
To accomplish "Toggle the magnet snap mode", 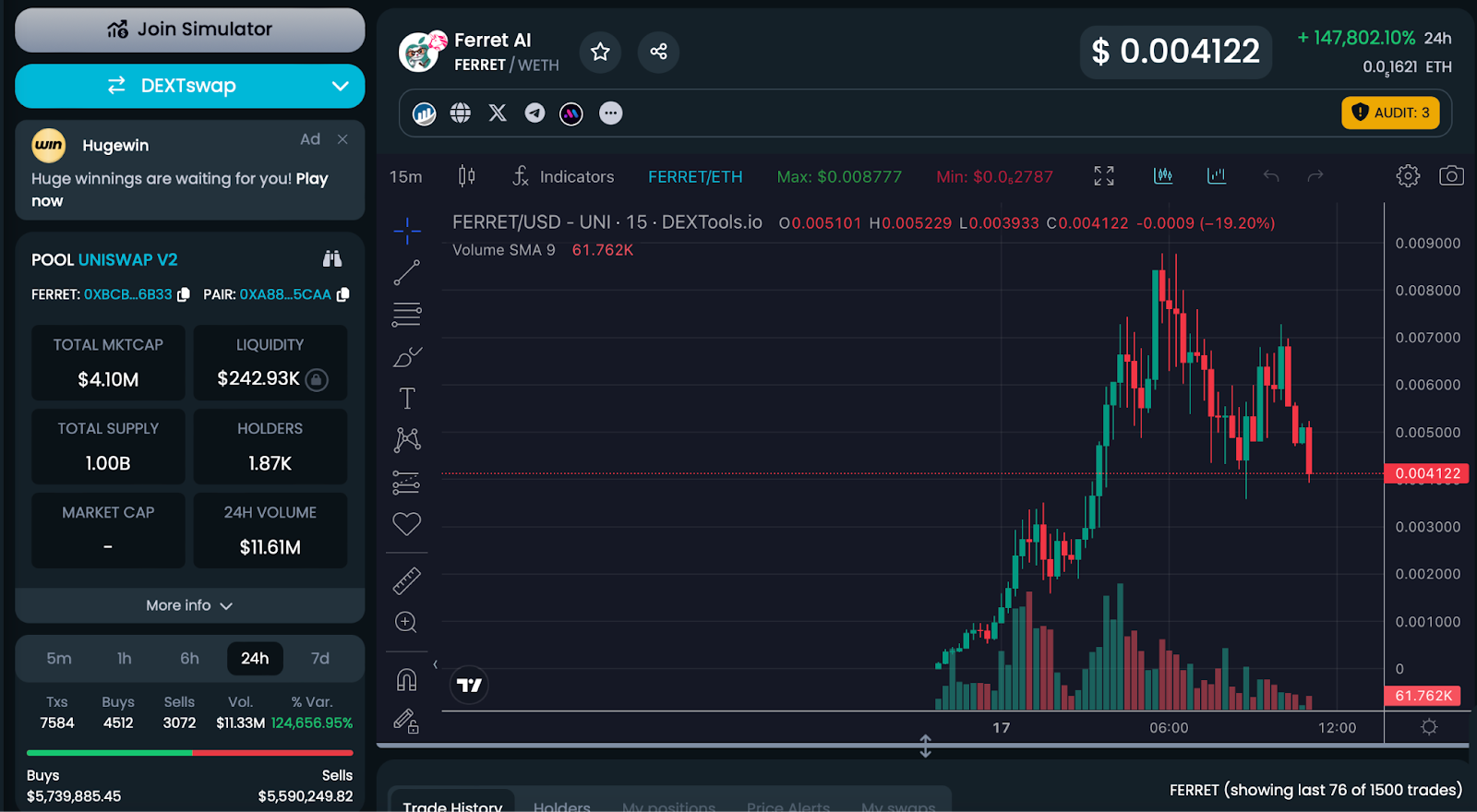I will pyautogui.click(x=407, y=680).
